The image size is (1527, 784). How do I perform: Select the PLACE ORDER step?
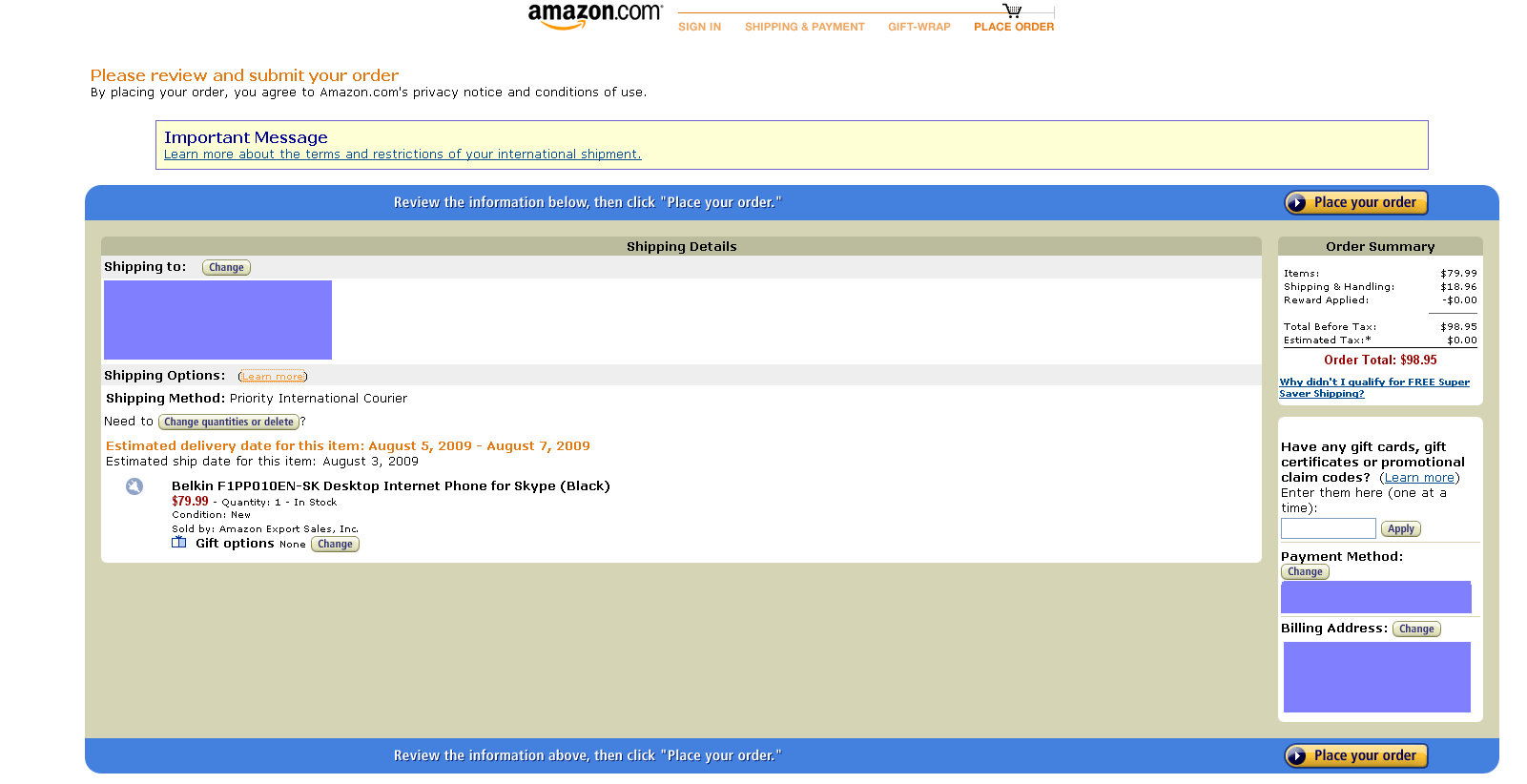pyautogui.click(x=1014, y=27)
